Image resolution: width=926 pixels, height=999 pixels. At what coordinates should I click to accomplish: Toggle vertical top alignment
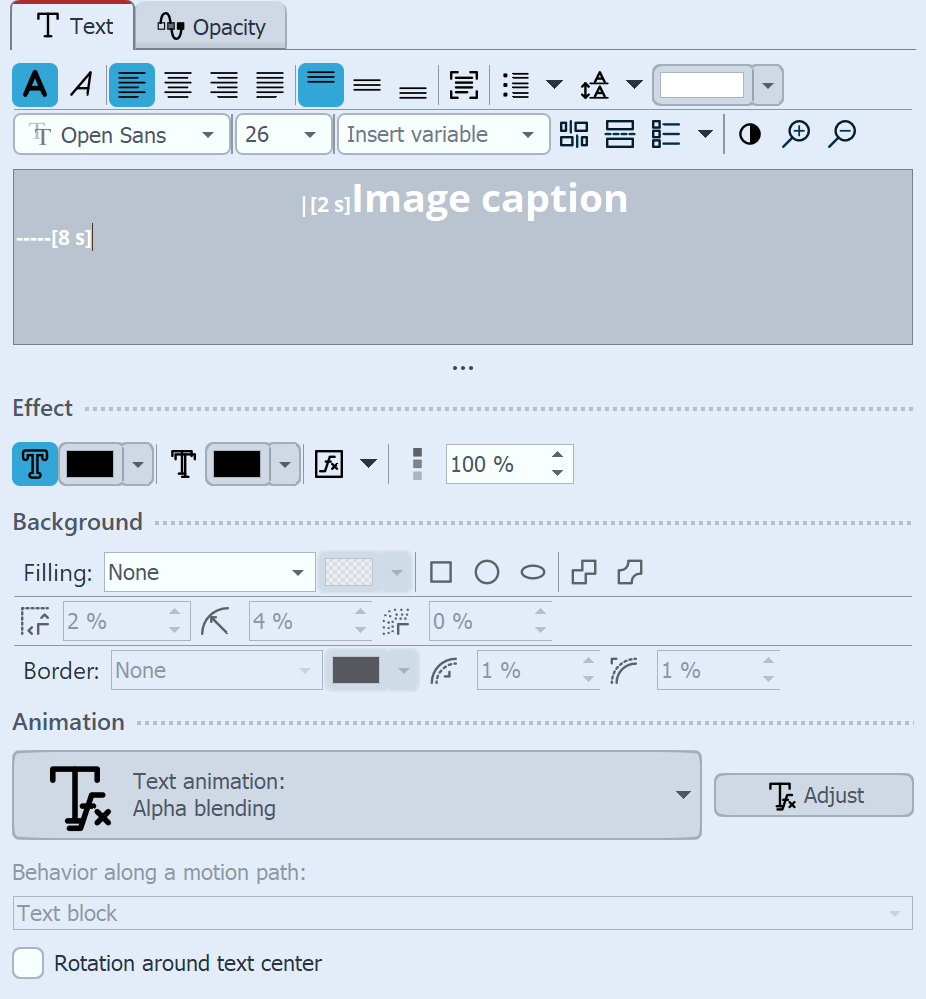(320, 85)
